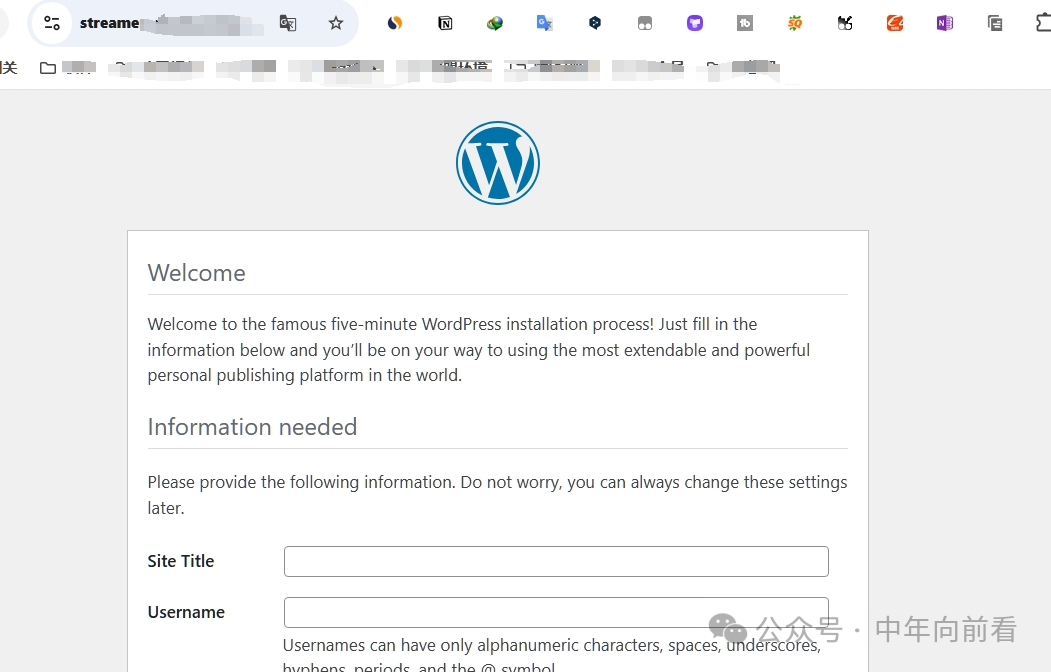Screen dimensions: 1051x672
Task: Click the dark blue hexagon extension icon
Action: coord(595,23)
